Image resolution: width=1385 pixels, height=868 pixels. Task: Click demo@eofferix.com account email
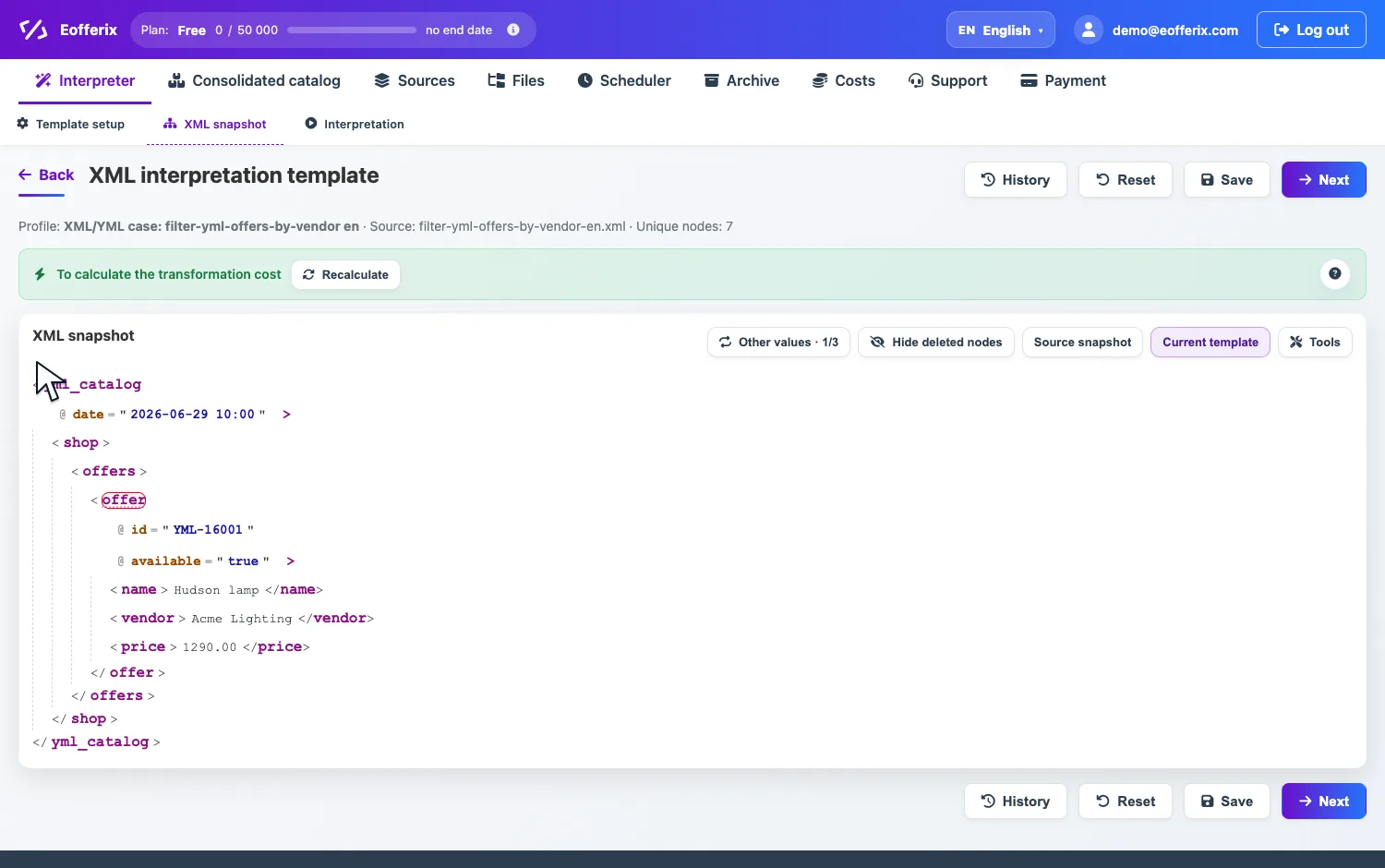pos(1175,30)
